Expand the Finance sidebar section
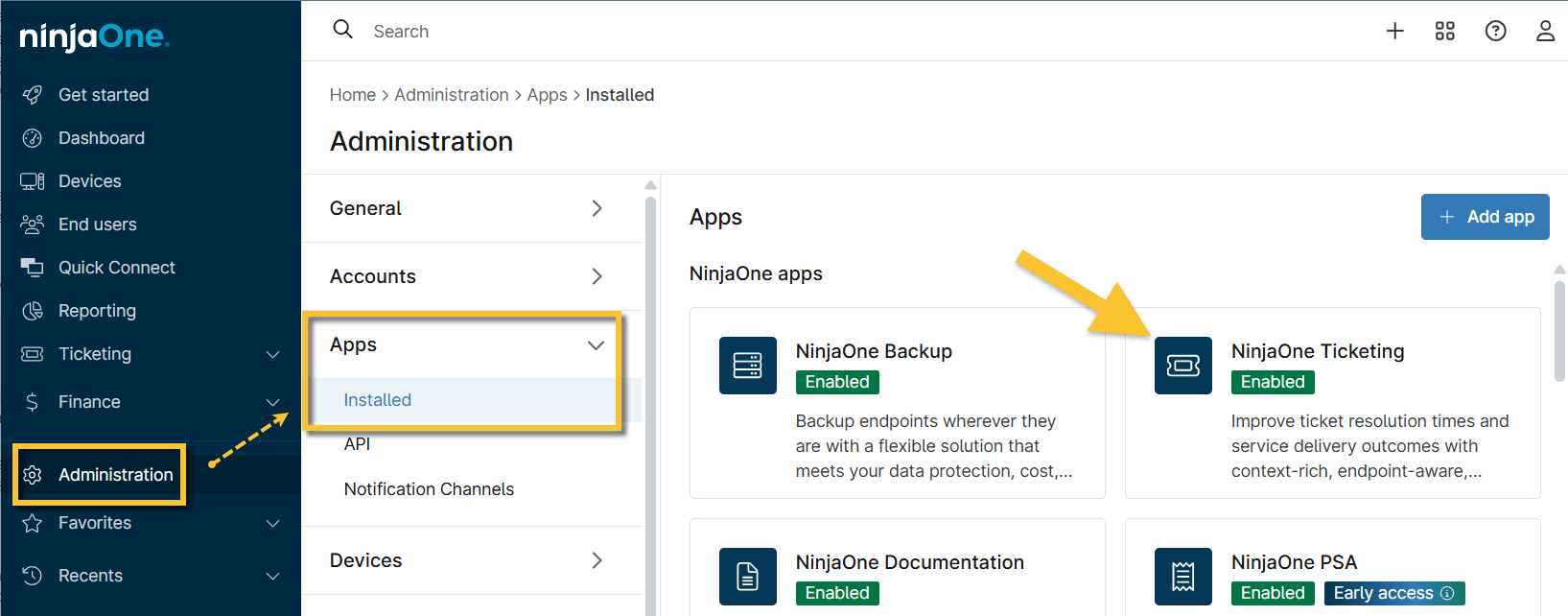 click(x=272, y=402)
